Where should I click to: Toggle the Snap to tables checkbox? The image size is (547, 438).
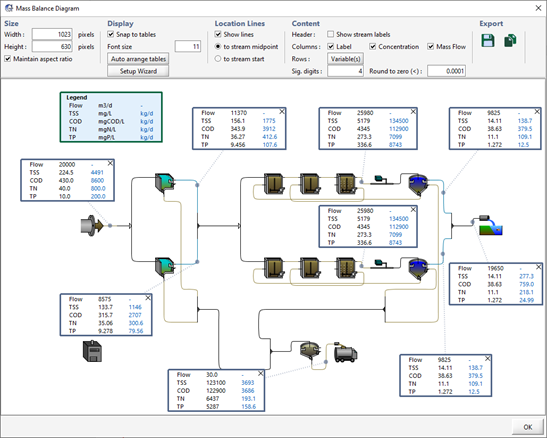[x=111, y=34]
